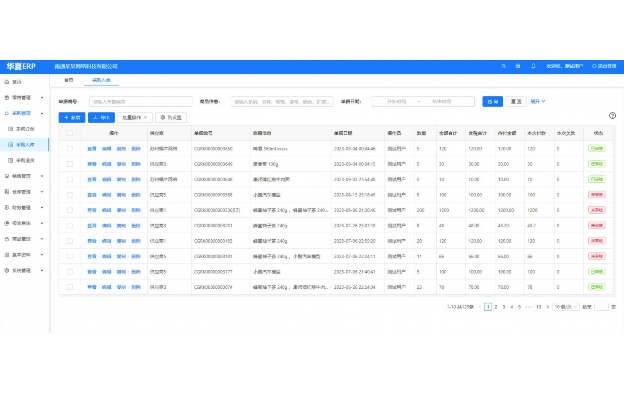Expand the 财务管理 menu arrow

(x=42, y=207)
